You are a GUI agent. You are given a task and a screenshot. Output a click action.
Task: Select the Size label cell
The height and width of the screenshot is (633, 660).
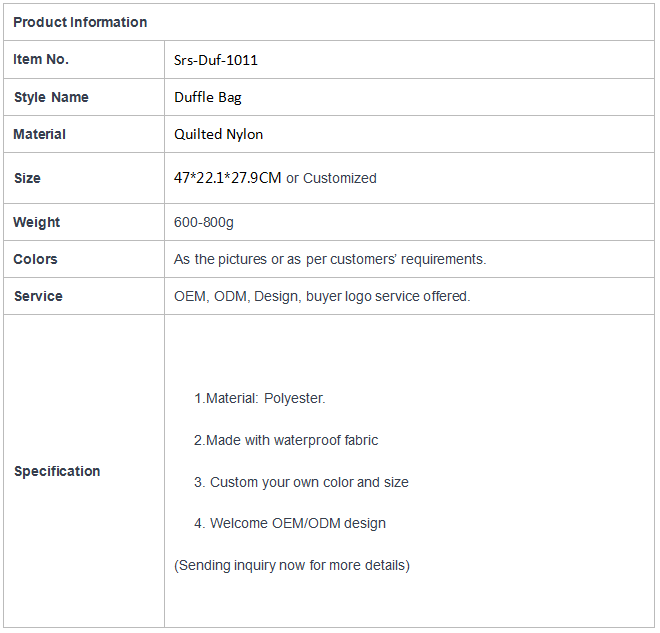[x=84, y=178]
